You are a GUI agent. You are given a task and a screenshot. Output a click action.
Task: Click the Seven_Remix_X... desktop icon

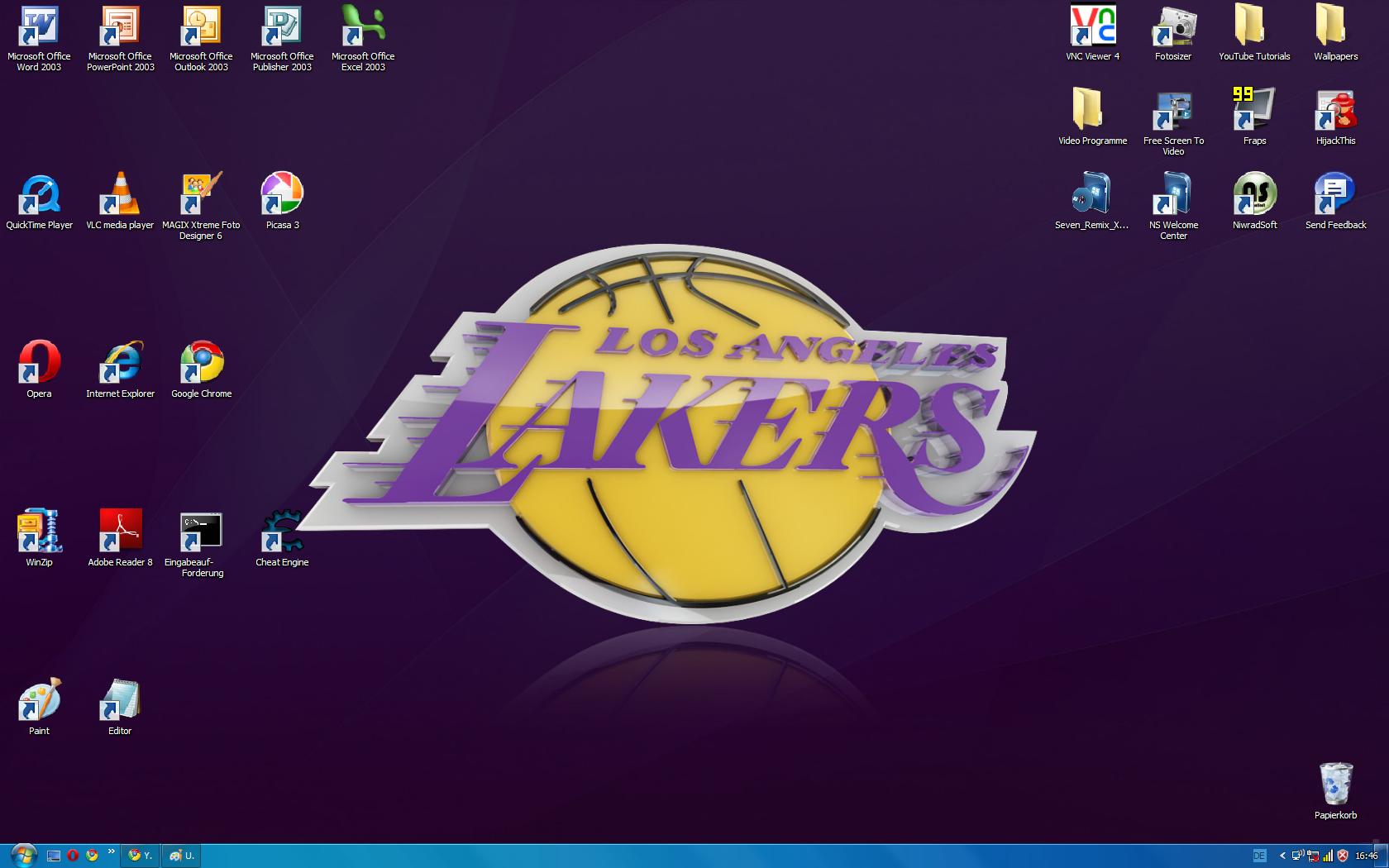point(1091,202)
